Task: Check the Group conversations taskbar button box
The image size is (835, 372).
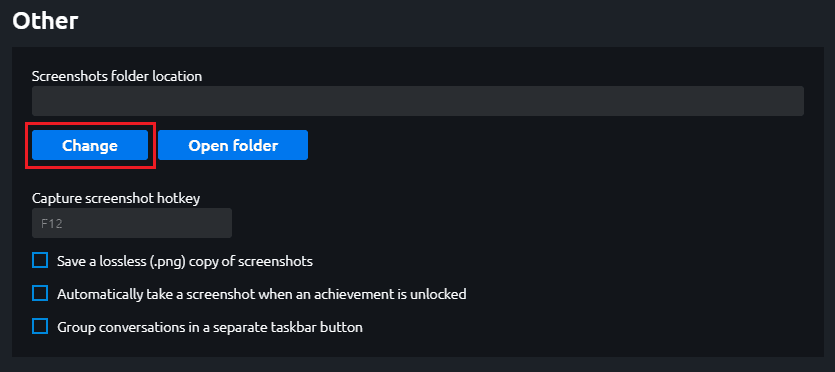Action: pyautogui.click(x=40, y=326)
